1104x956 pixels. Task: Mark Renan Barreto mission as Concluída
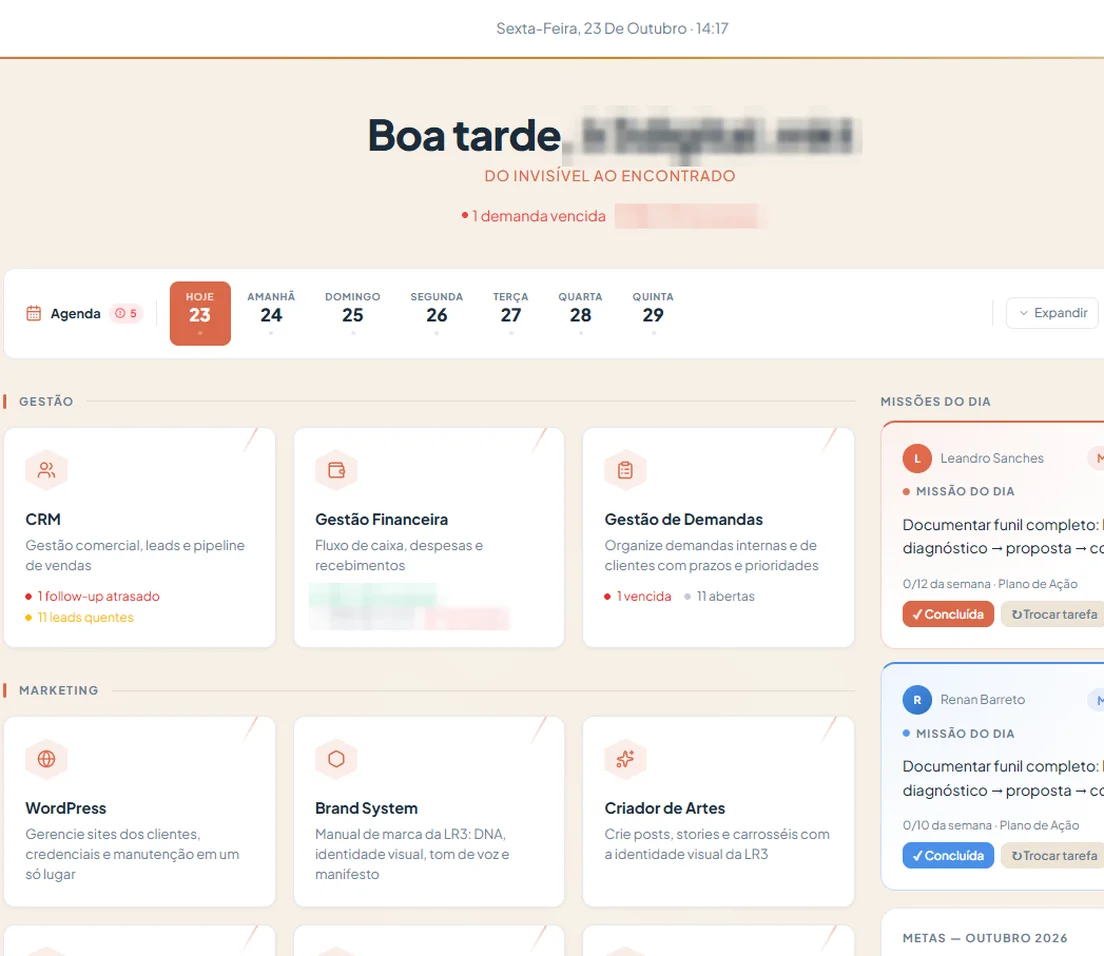pos(948,855)
